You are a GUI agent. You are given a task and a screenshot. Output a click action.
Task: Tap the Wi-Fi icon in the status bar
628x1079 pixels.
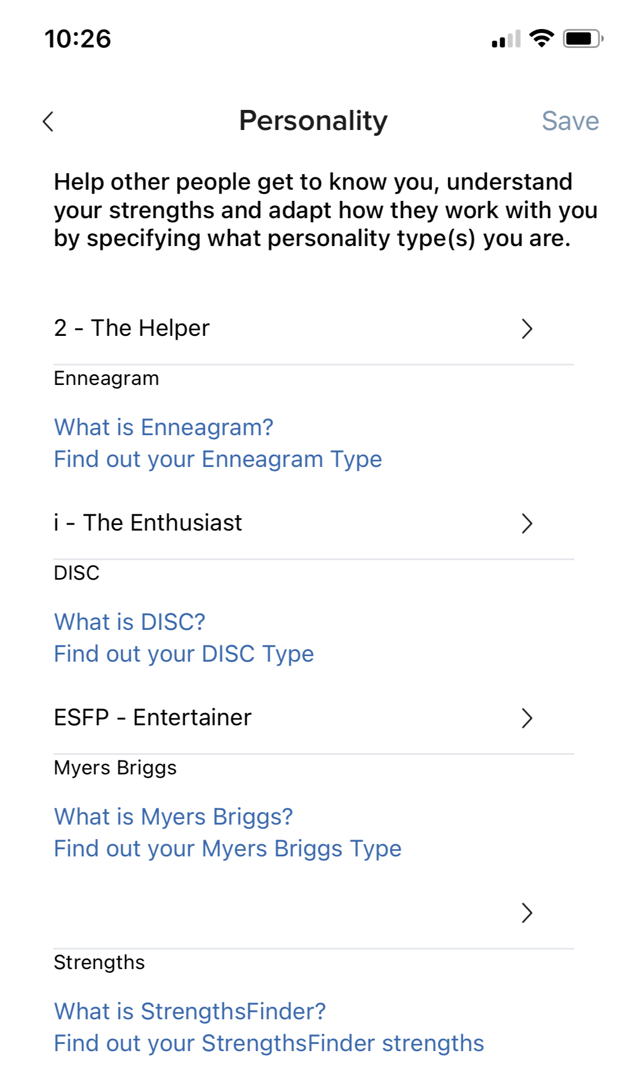point(541,39)
